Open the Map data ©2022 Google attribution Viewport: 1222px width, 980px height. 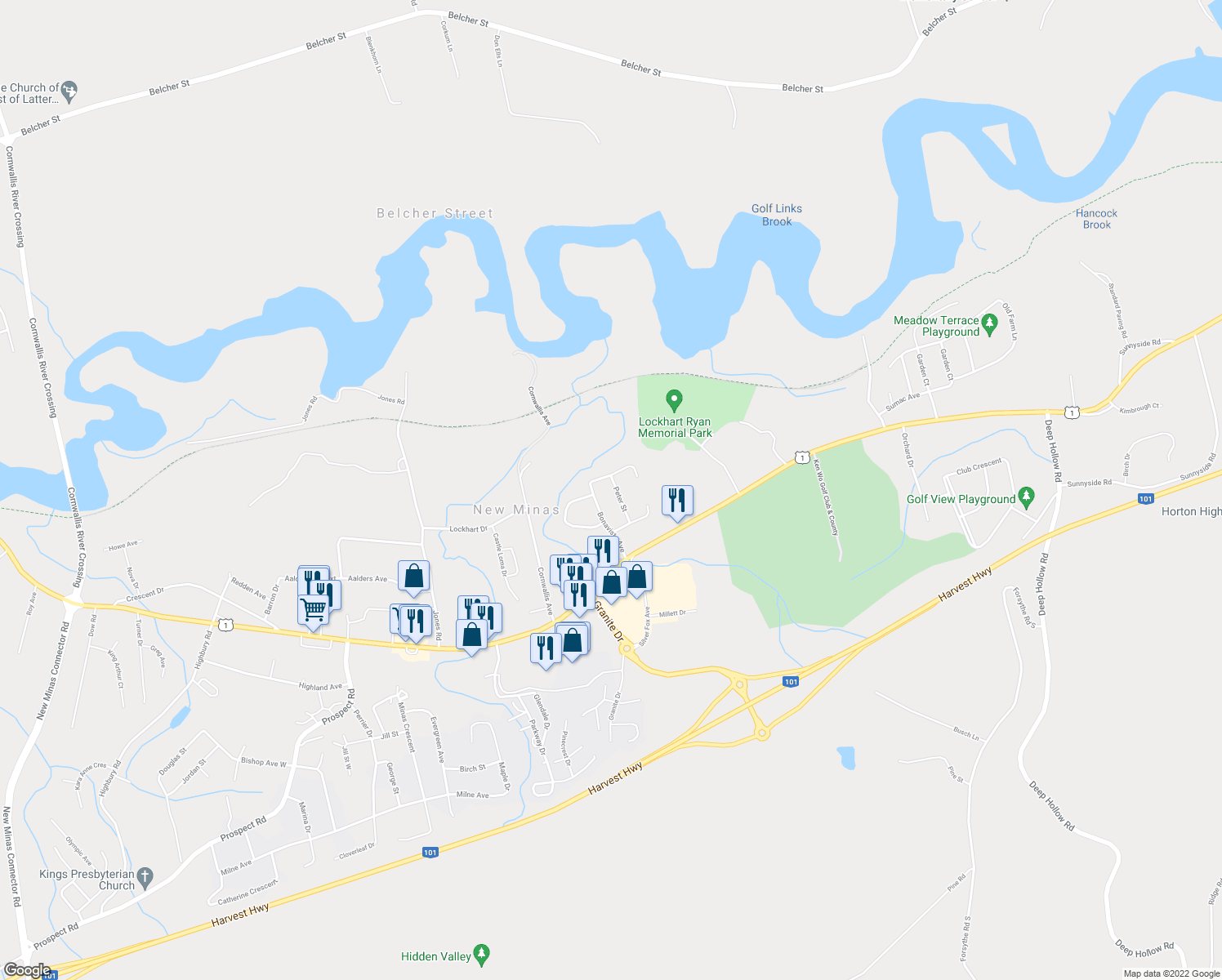click(1171, 973)
